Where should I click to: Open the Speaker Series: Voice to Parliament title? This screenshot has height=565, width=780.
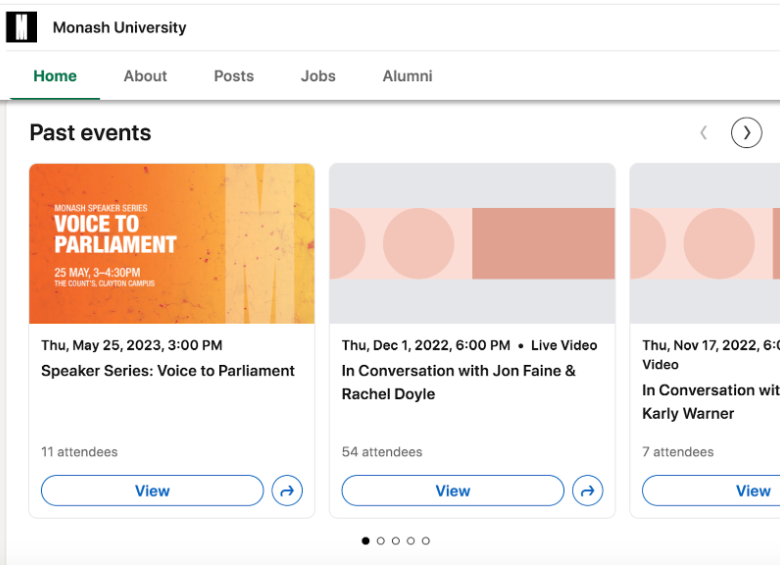pyautogui.click(x=168, y=371)
